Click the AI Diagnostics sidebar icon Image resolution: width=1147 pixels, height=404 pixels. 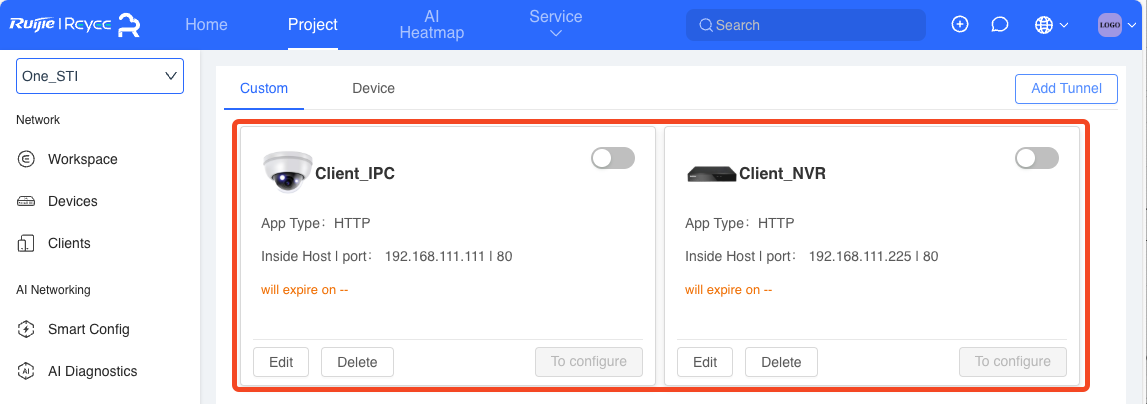tap(26, 371)
